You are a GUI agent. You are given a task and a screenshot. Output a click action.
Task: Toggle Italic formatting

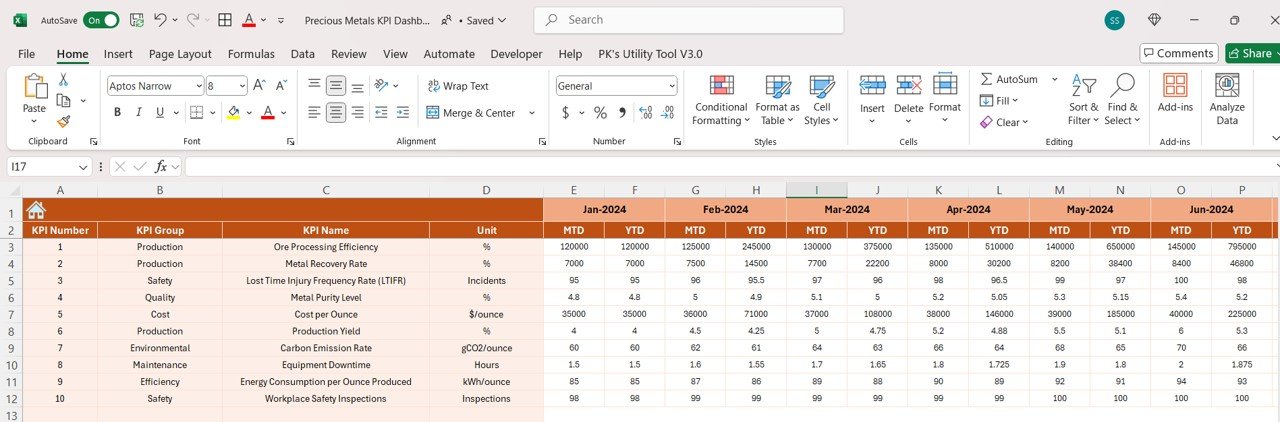click(139, 113)
